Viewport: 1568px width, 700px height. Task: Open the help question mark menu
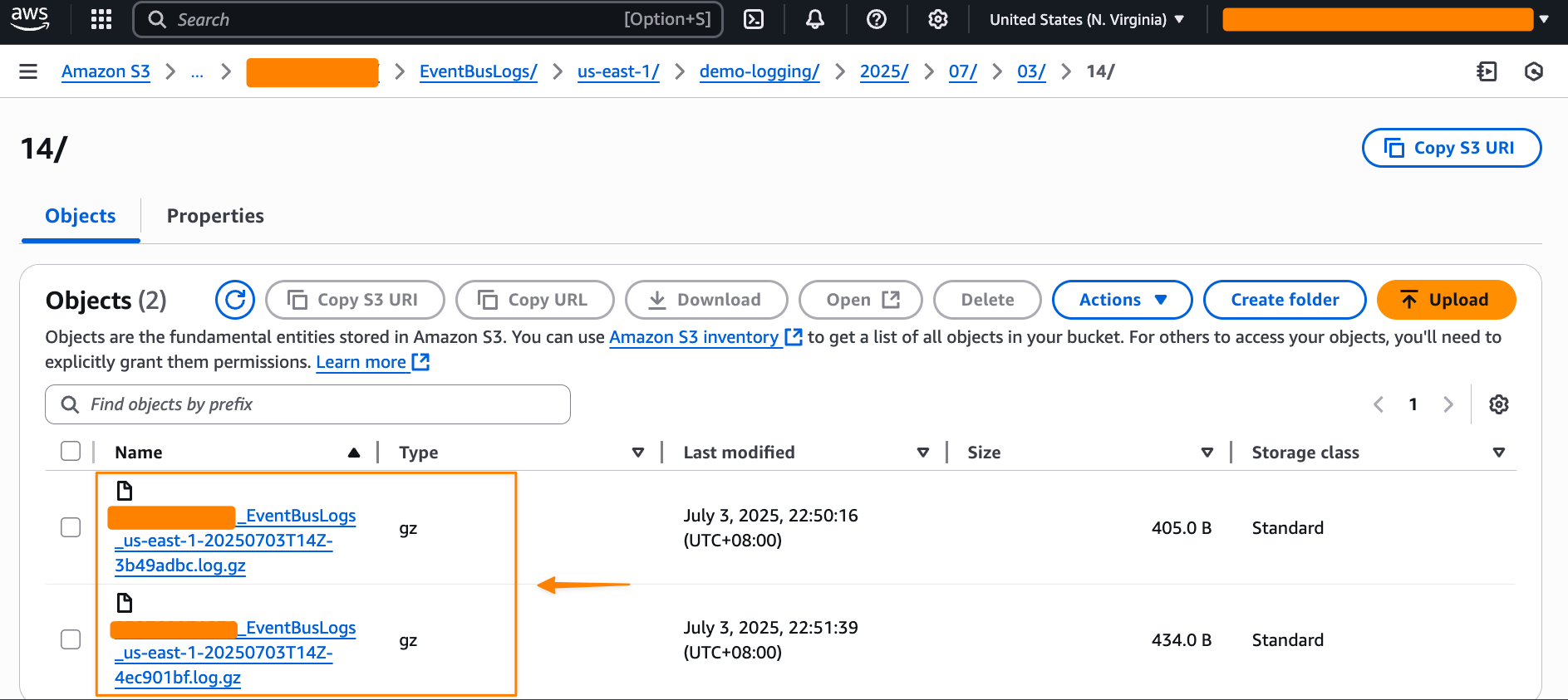[x=877, y=19]
